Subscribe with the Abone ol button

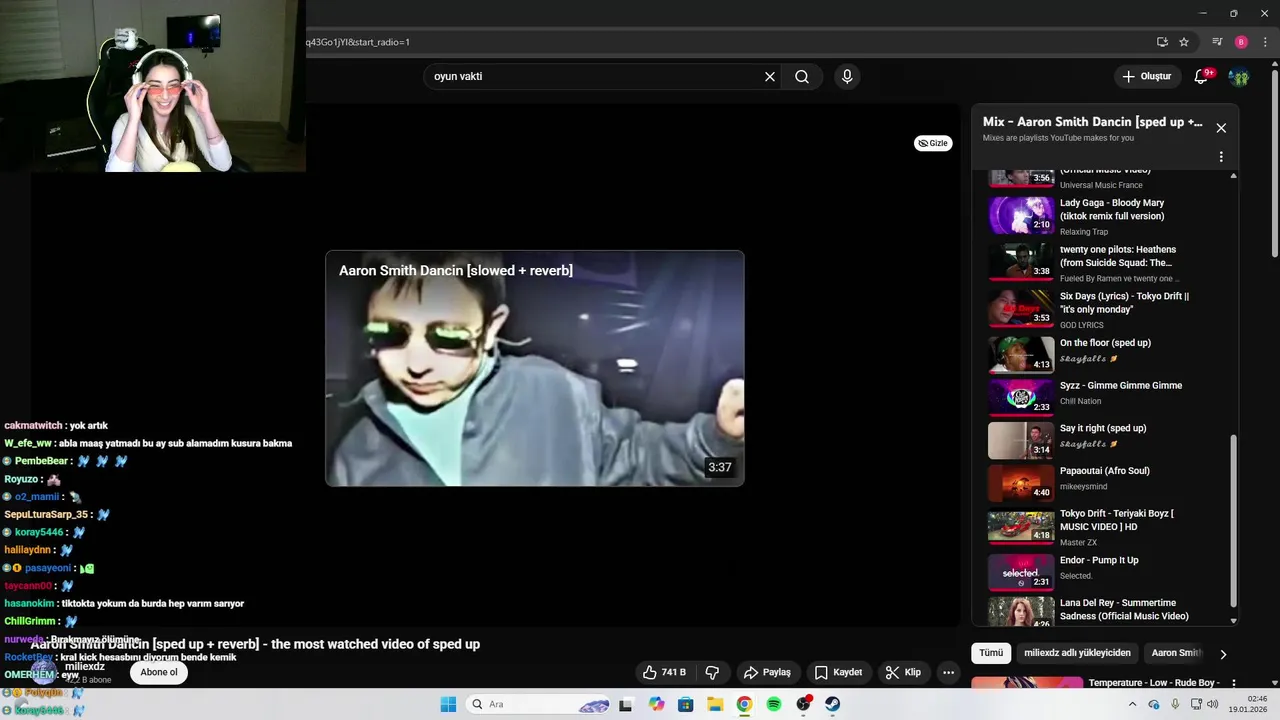click(x=159, y=672)
